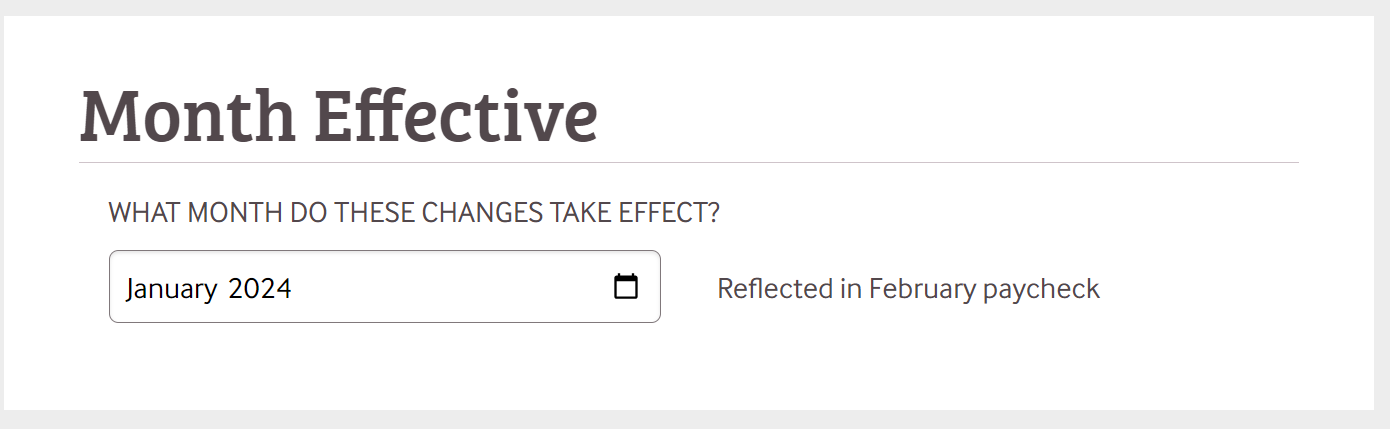The width and height of the screenshot is (1390, 429).
Task: Click the "Reflected in February paycheck" note
Action: [x=908, y=289]
